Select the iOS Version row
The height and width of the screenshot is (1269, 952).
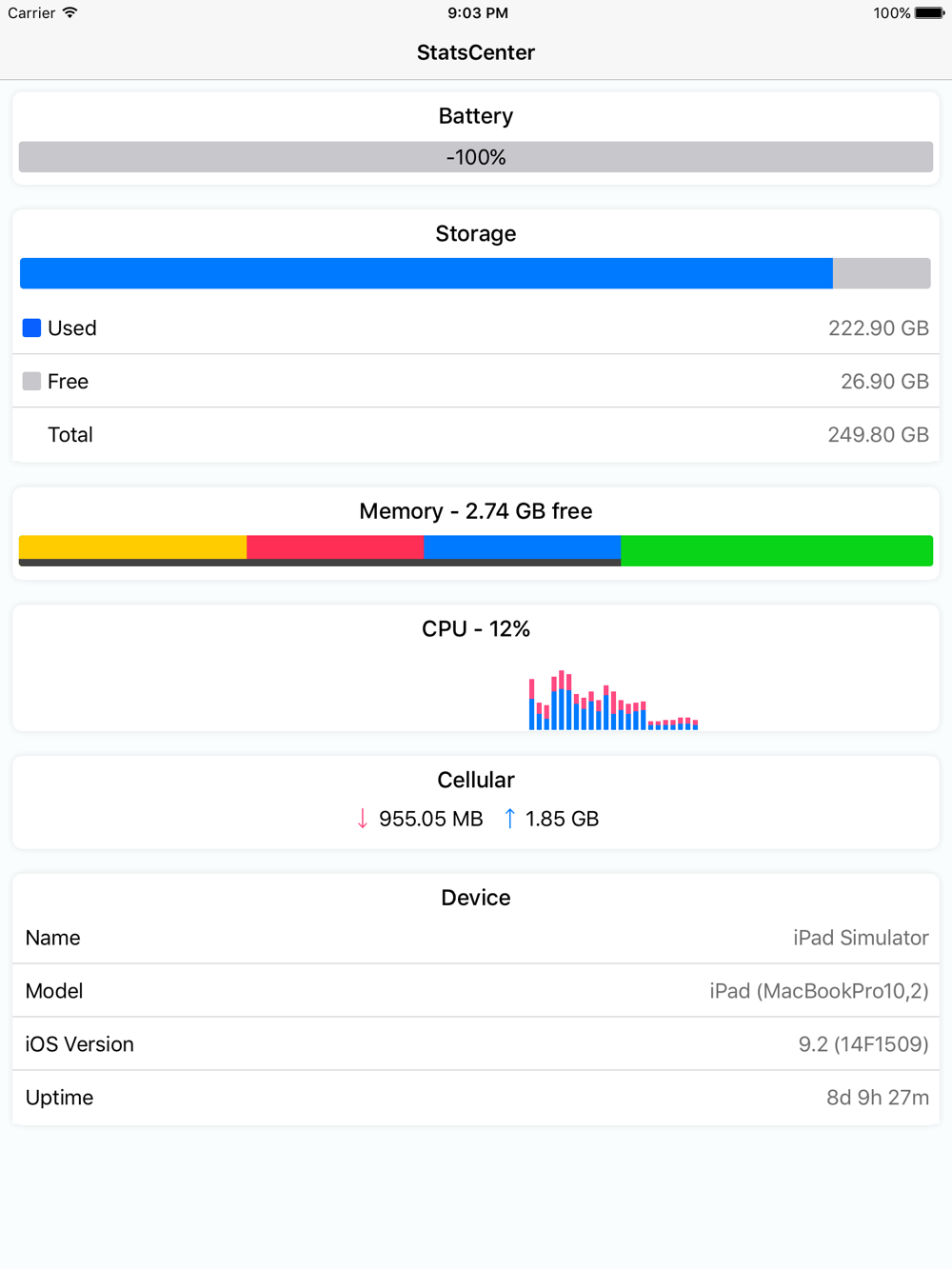[476, 1044]
